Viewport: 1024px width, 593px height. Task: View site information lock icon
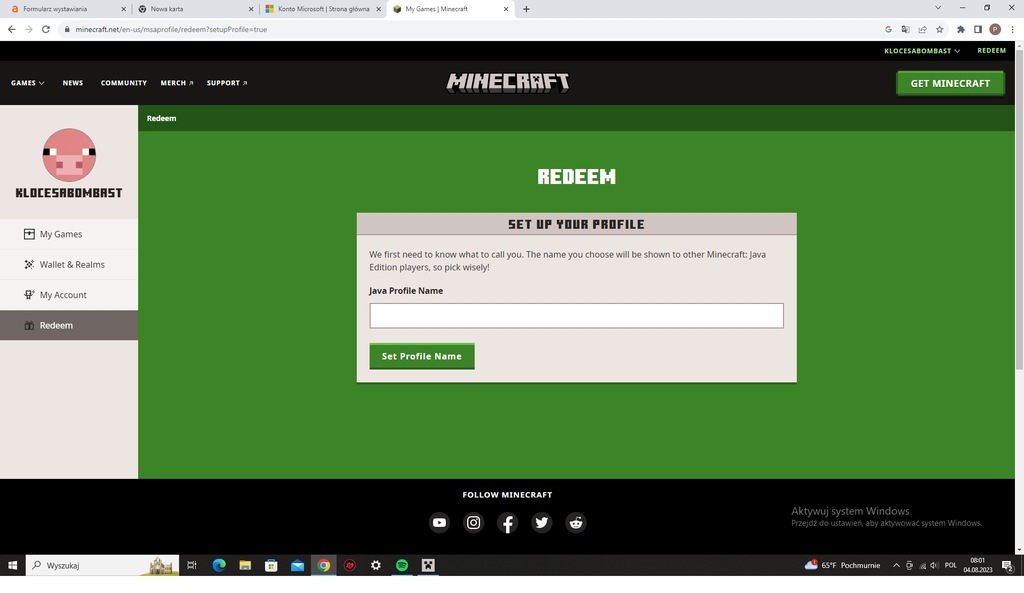click(67, 29)
